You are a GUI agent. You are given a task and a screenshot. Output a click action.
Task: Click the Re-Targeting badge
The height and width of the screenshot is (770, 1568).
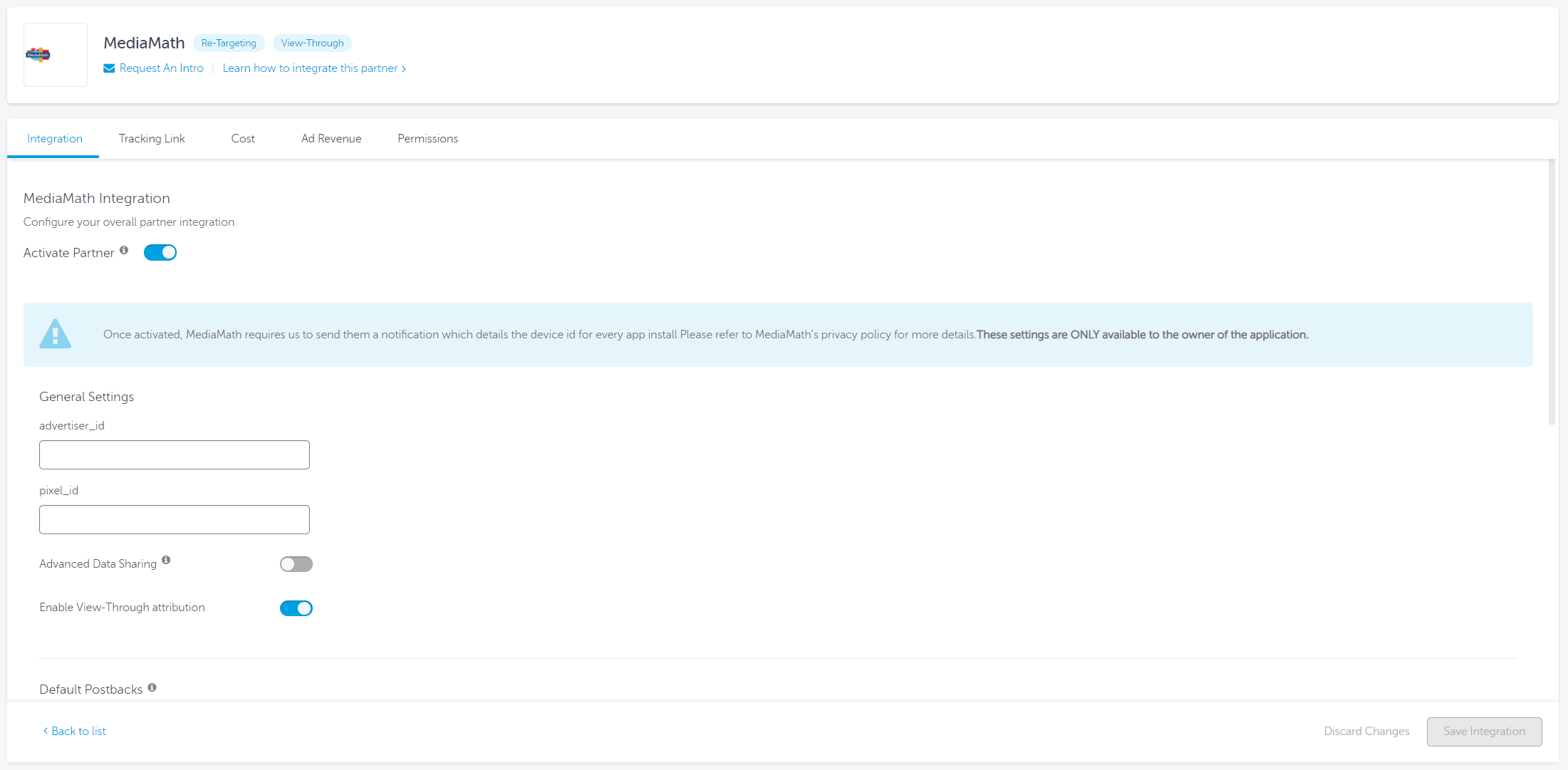pyautogui.click(x=229, y=43)
